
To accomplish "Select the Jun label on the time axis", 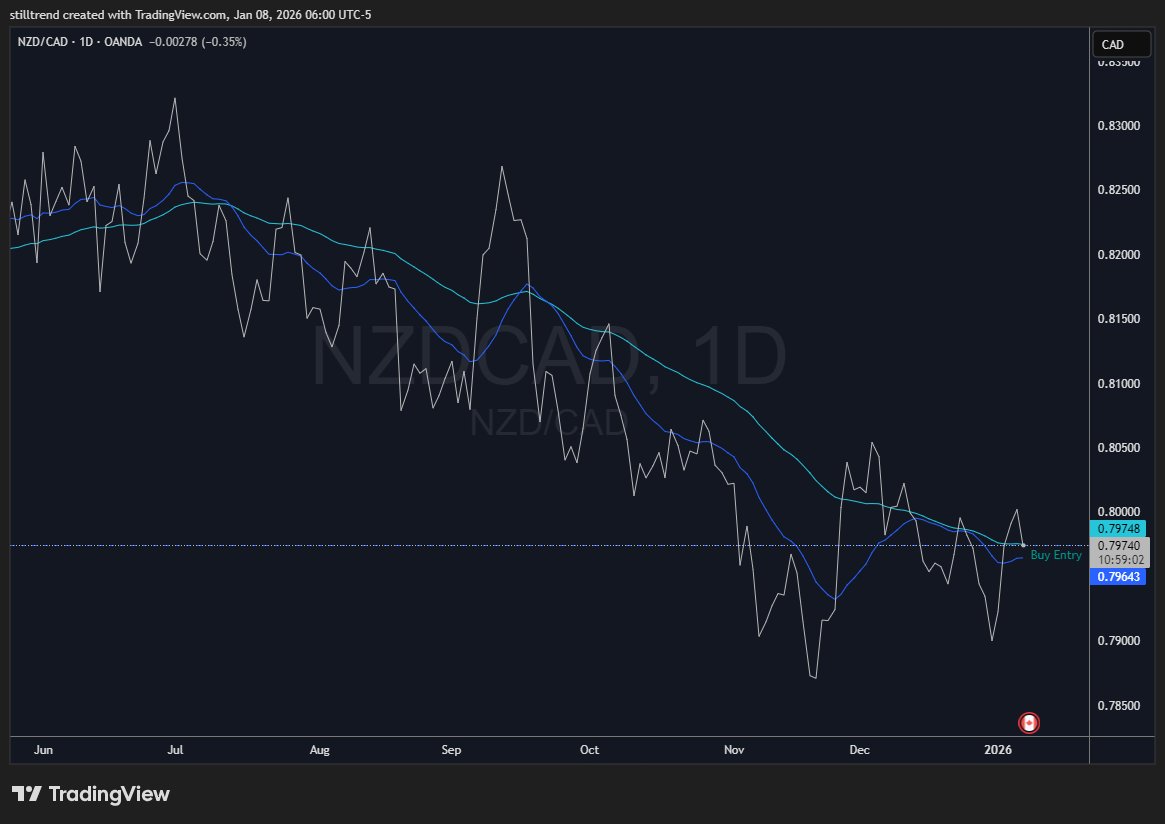I will coord(43,749).
